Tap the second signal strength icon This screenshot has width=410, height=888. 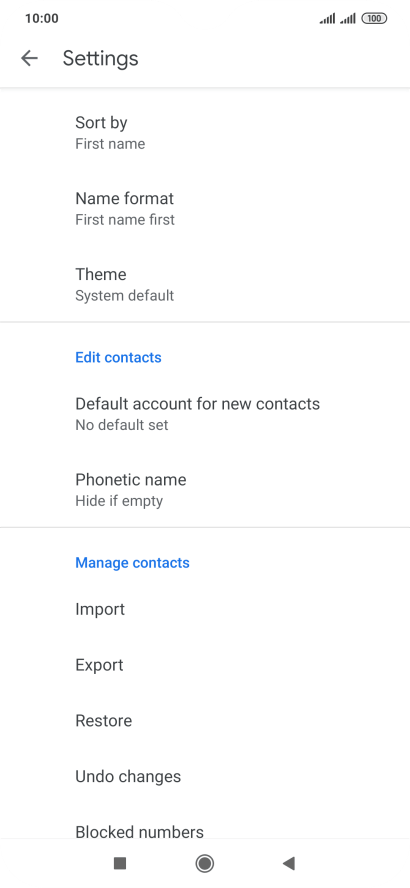pyautogui.click(x=348, y=19)
